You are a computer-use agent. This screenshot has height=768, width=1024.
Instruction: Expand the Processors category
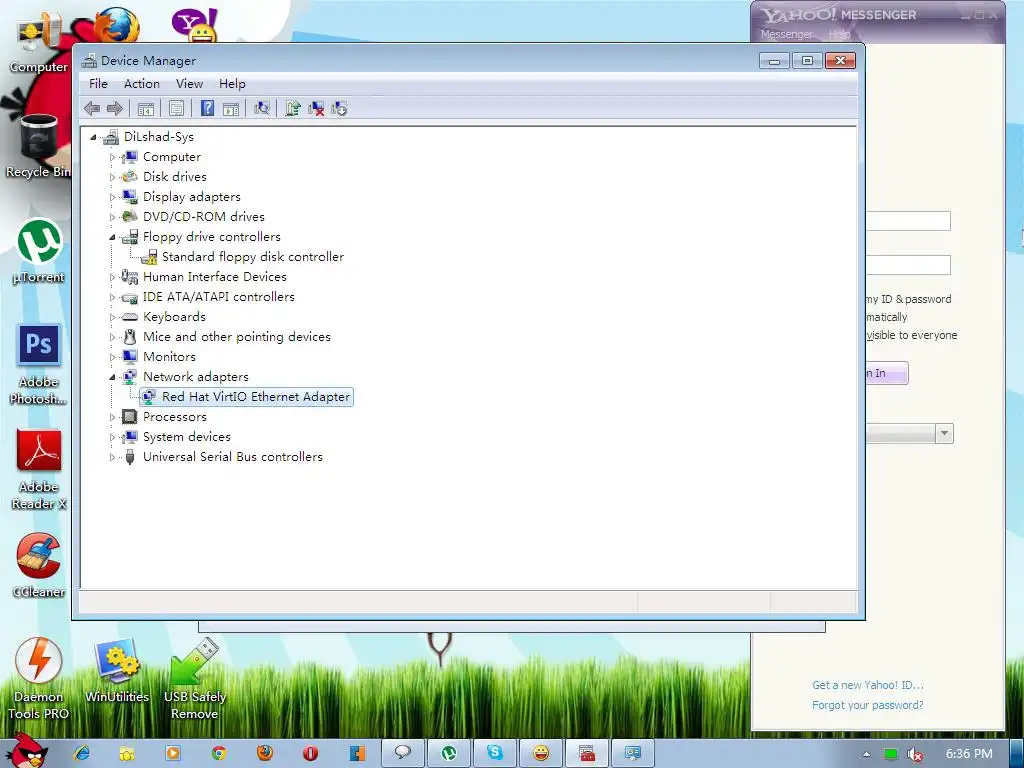(112, 417)
